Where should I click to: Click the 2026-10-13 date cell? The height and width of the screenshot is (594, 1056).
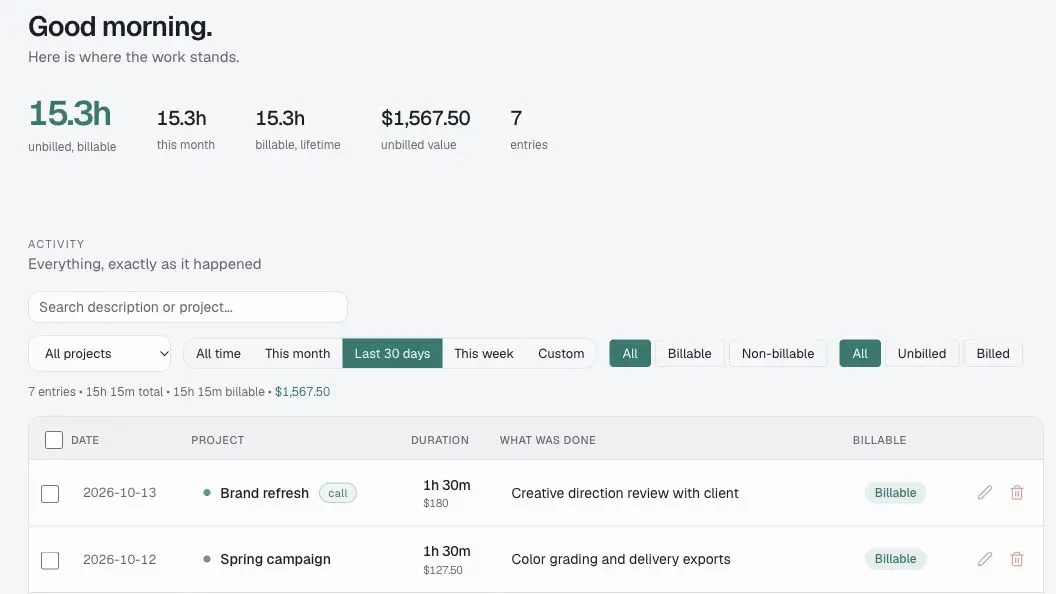coord(120,493)
